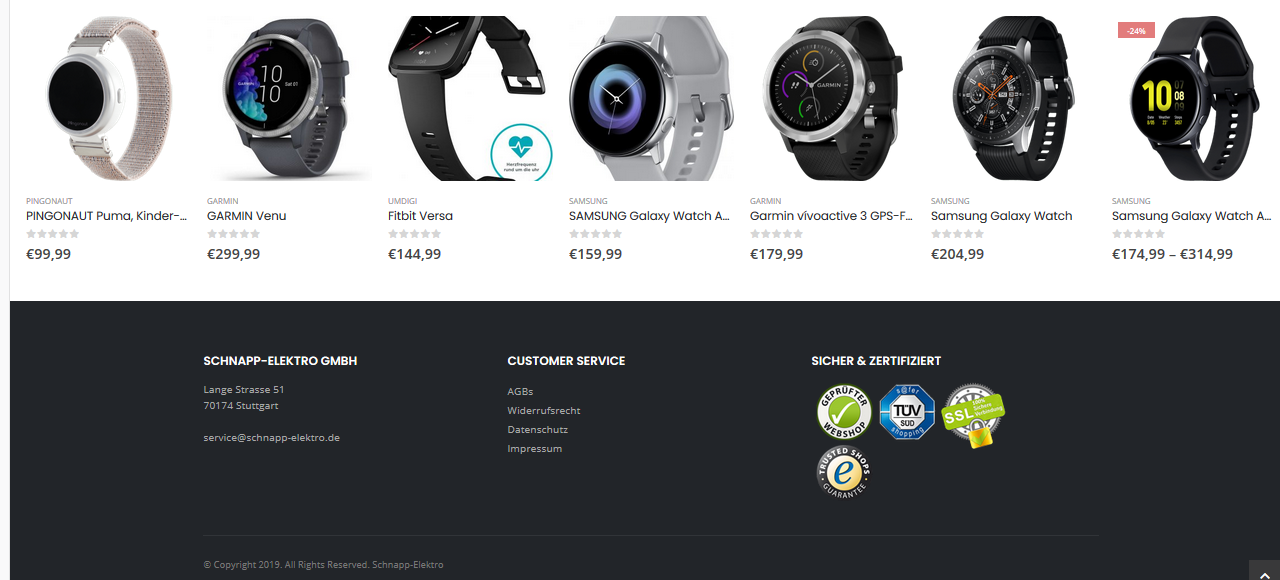
Task: Click the star rating under Fitbit Versa
Action: [x=414, y=234]
